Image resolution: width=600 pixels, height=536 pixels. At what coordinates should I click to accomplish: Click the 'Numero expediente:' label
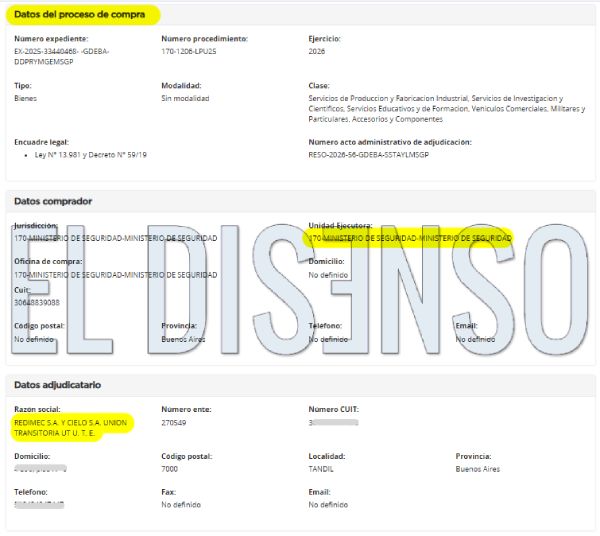click(51, 39)
